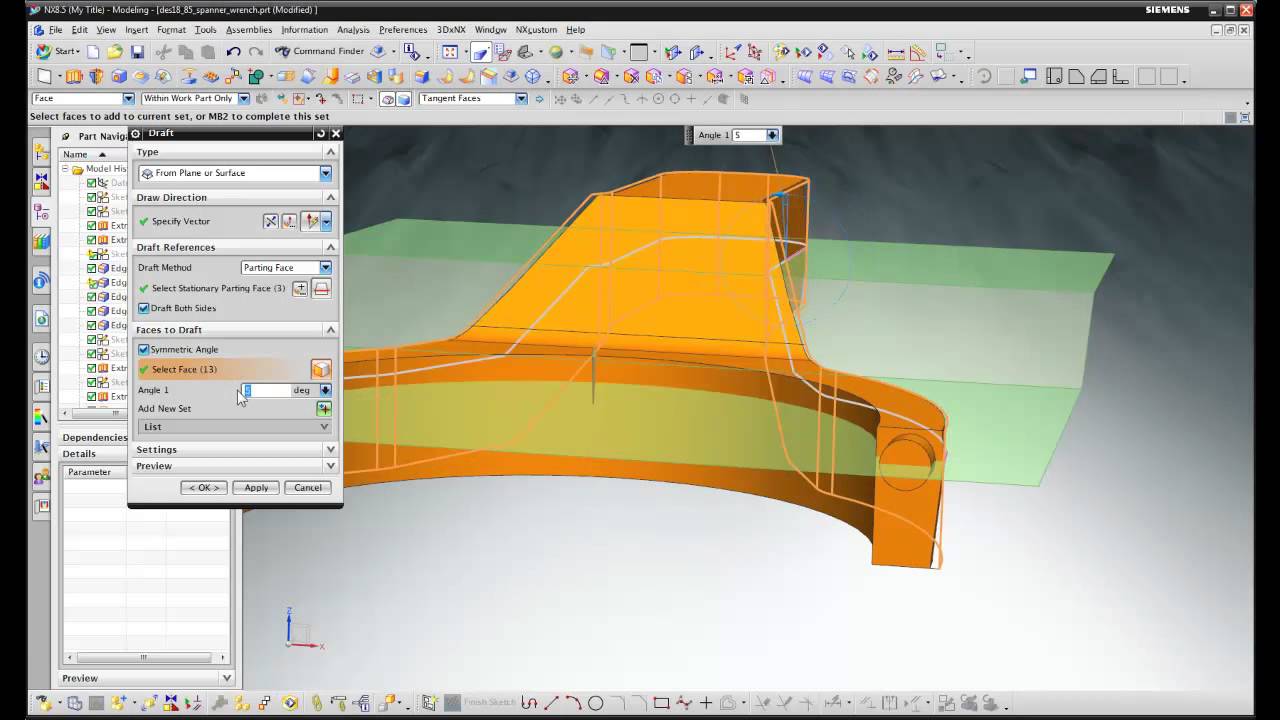The height and width of the screenshot is (720, 1280).
Task: Open the Assemblies menu
Action: coord(249,30)
